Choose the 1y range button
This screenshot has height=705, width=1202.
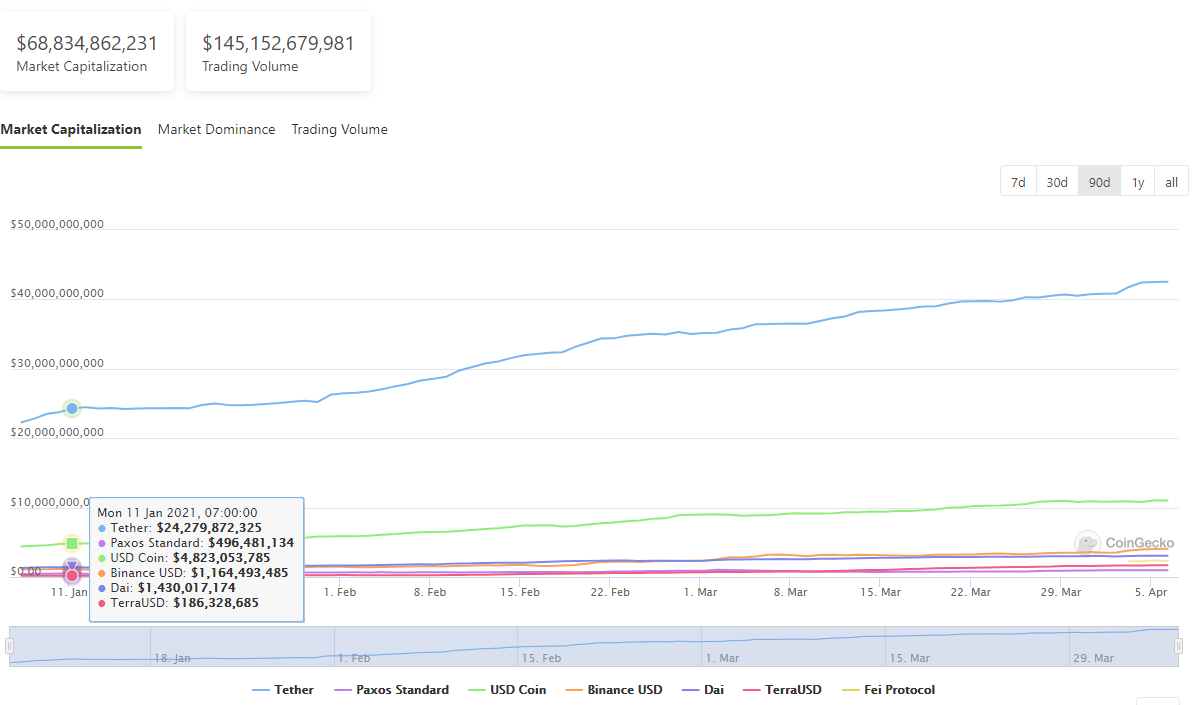click(1138, 182)
